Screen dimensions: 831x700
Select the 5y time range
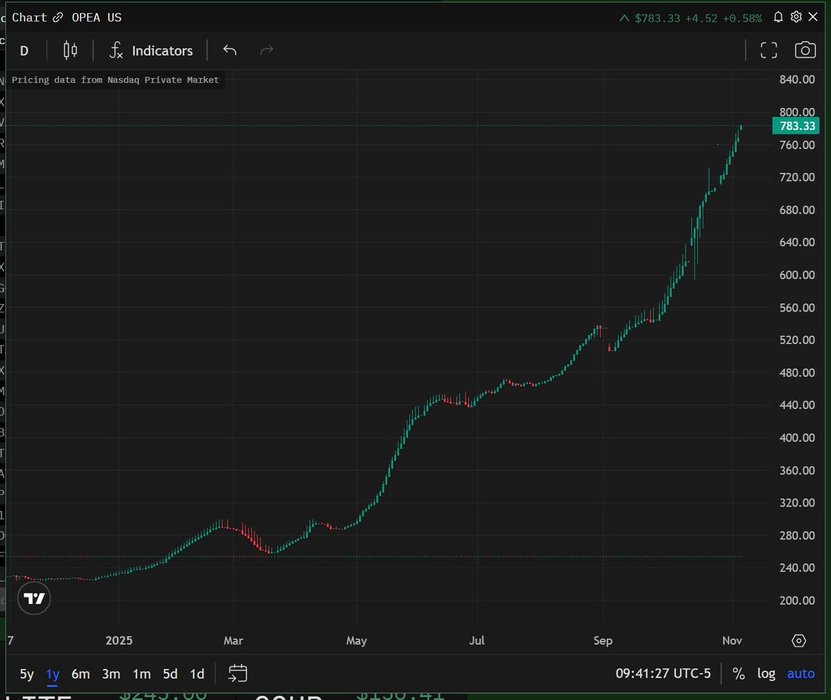click(x=26, y=674)
